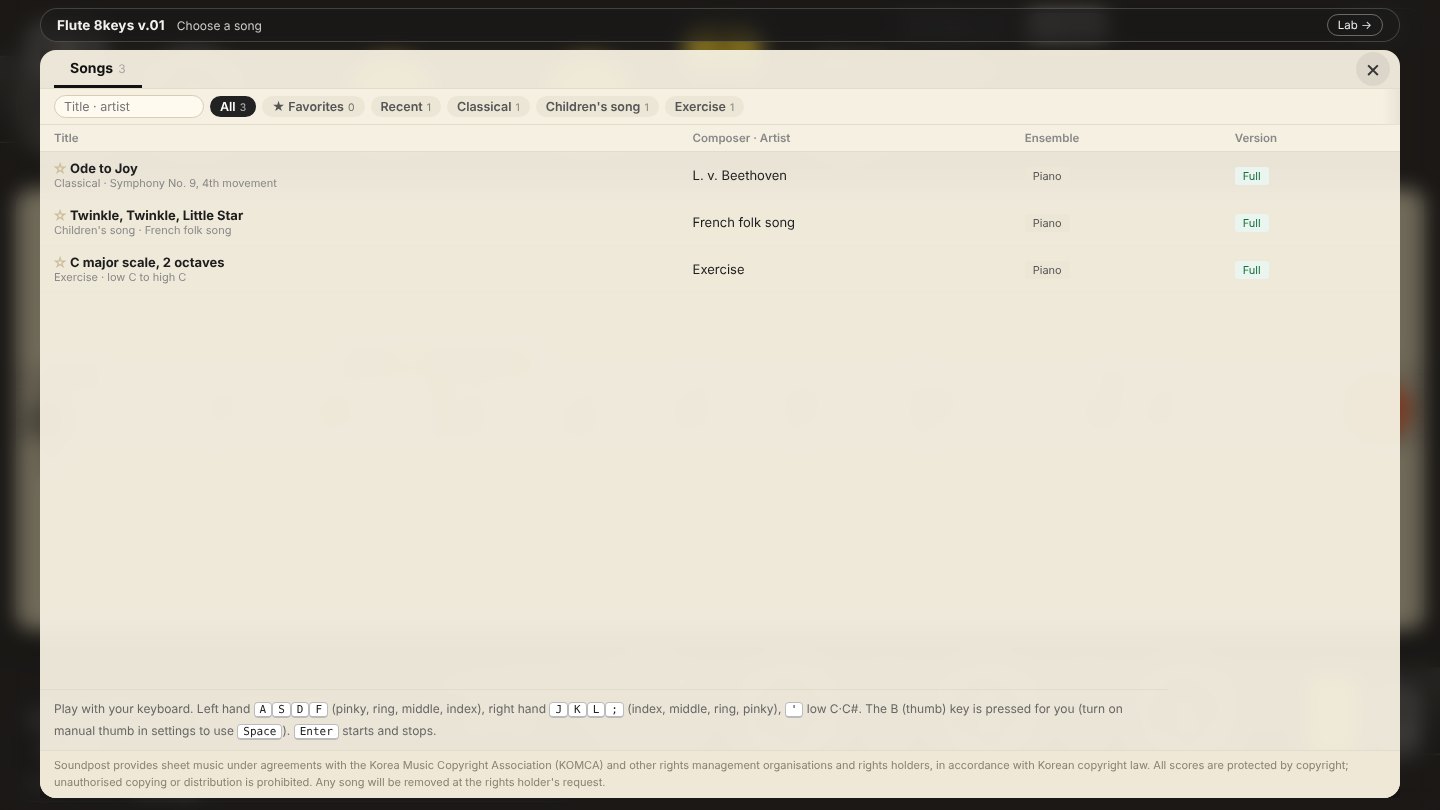Click the Exercise composer cell

click(x=718, y=269)
